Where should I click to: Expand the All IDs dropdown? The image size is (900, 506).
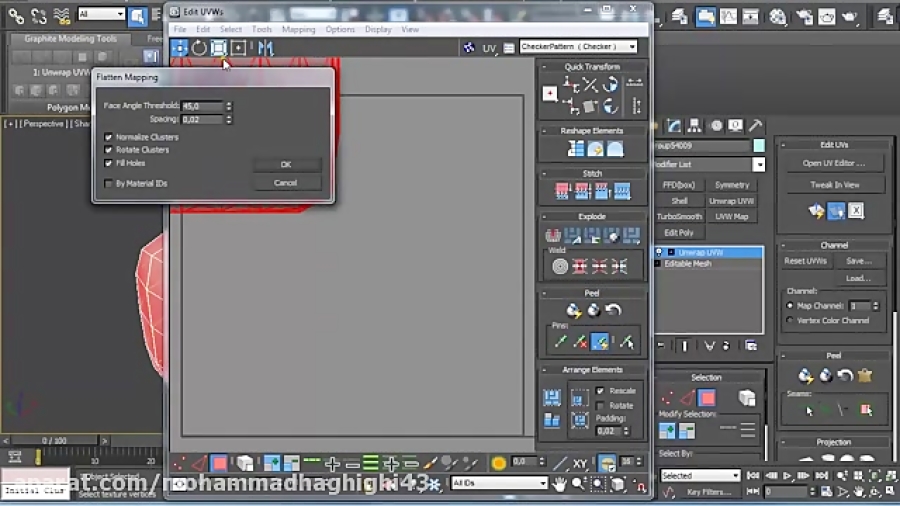click(499, 484)
